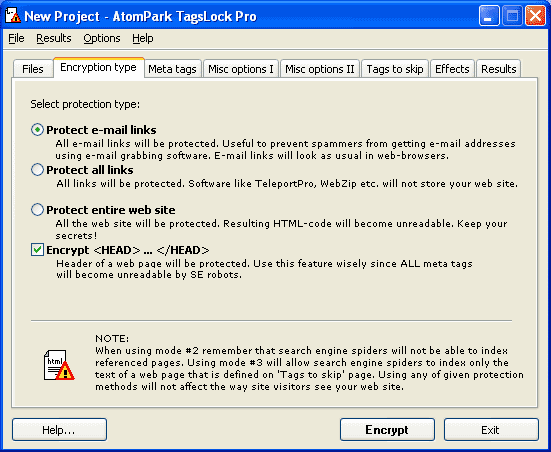Click the Help... button

click(59, 430)
